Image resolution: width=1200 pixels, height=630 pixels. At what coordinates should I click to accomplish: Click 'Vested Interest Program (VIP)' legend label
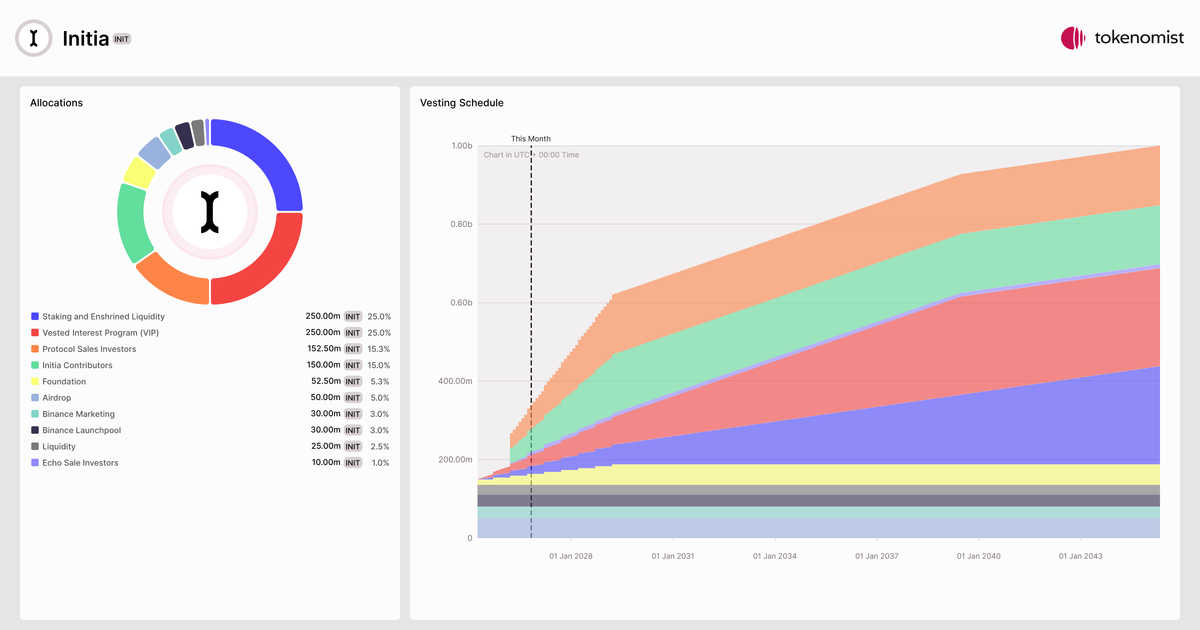click(101, 332)
